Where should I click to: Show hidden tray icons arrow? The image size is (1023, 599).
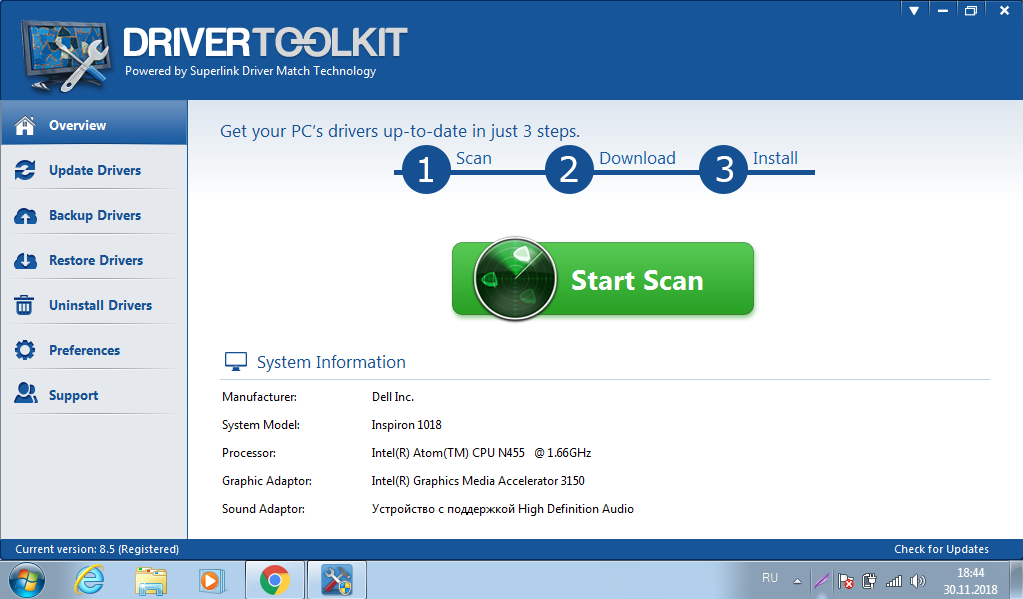[797, 580]
